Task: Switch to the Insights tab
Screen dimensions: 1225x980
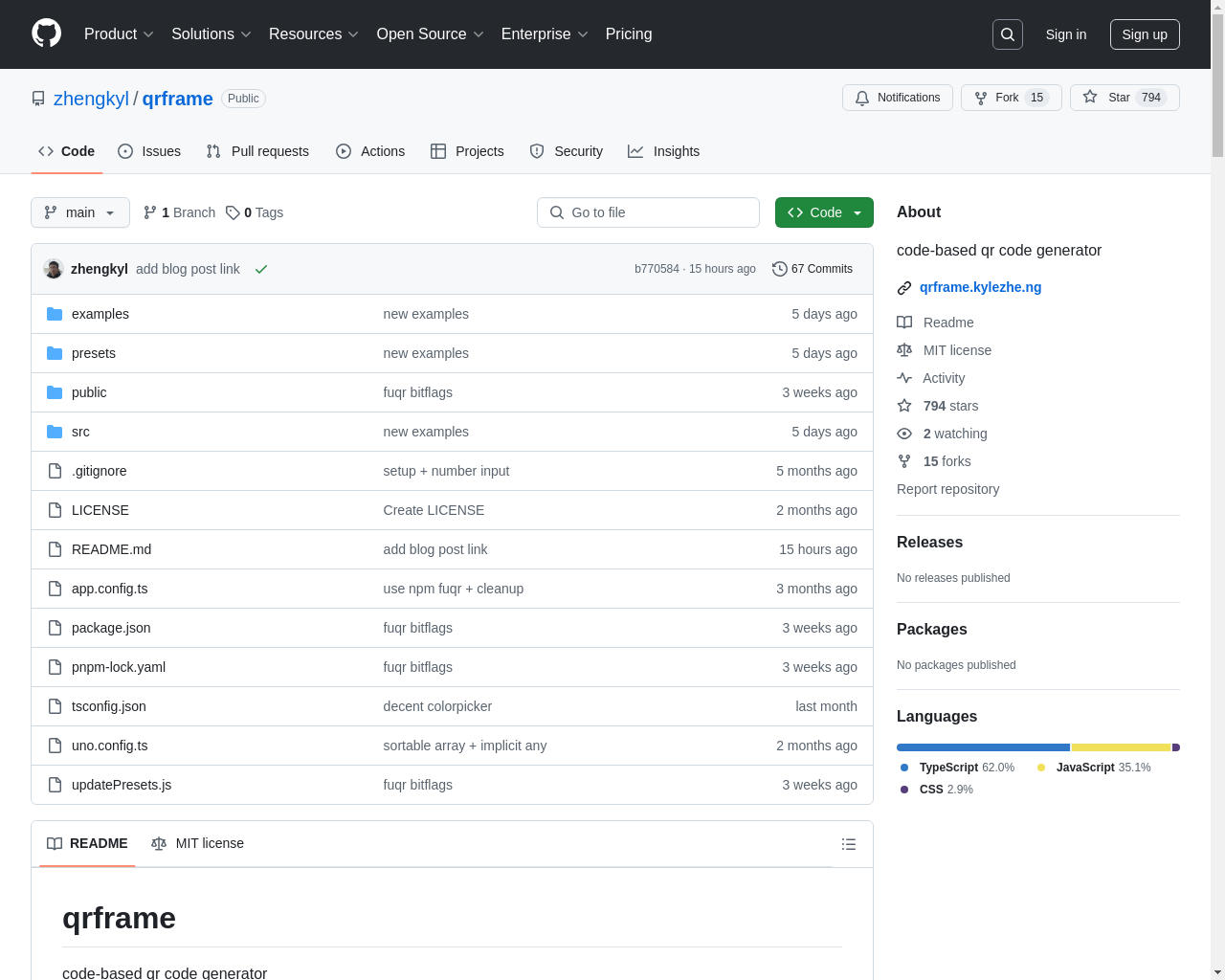Action: 664,151
